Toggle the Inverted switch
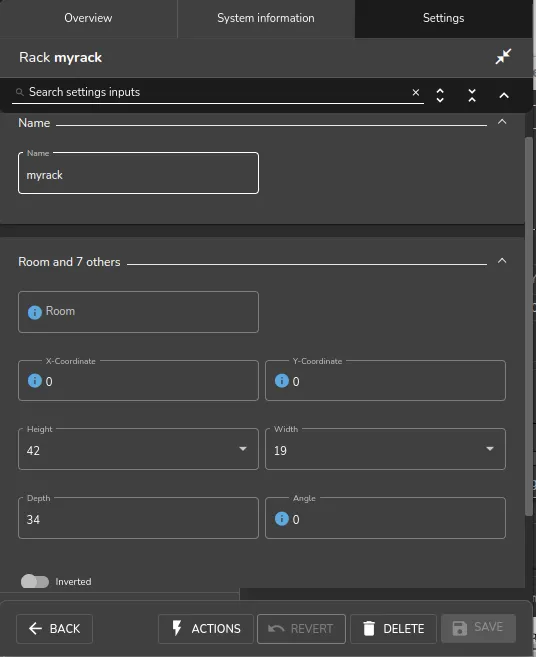 pyautogui.click(x=35, y=582)
